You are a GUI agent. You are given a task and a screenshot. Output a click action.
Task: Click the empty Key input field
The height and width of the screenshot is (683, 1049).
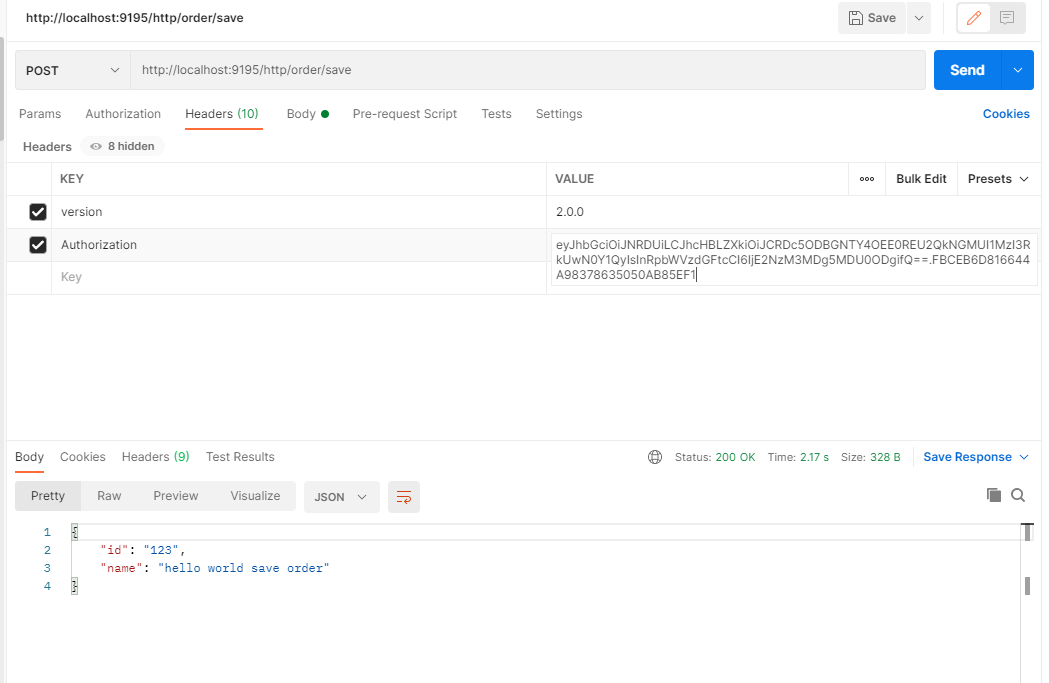(300, 277)
